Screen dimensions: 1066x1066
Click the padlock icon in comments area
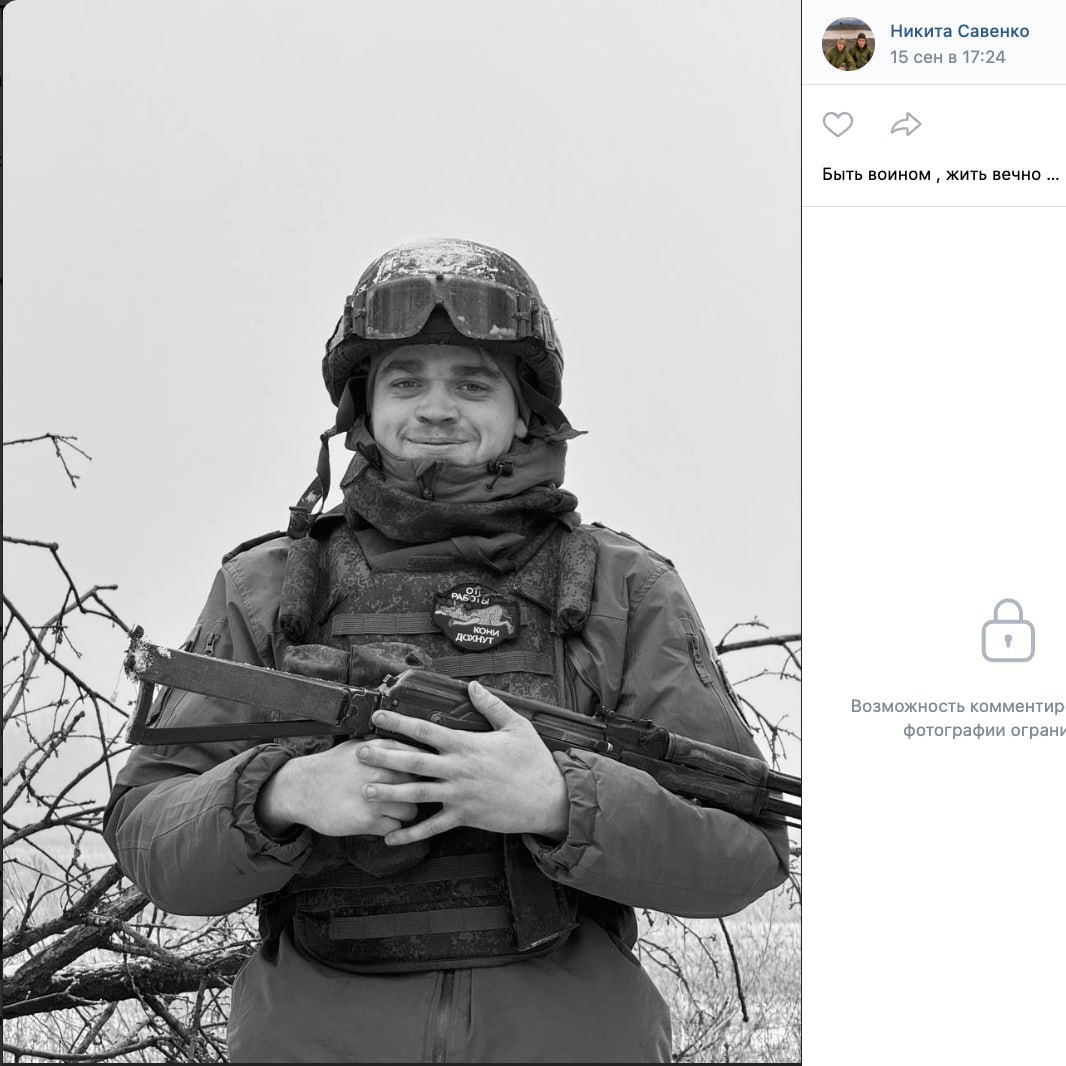pos(1008,630)
